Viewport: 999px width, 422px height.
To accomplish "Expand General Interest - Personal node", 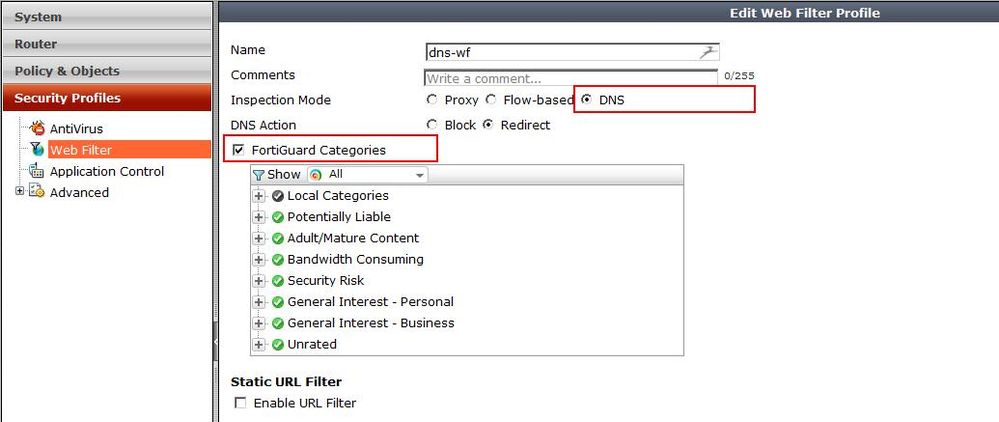I will [259, 302].
